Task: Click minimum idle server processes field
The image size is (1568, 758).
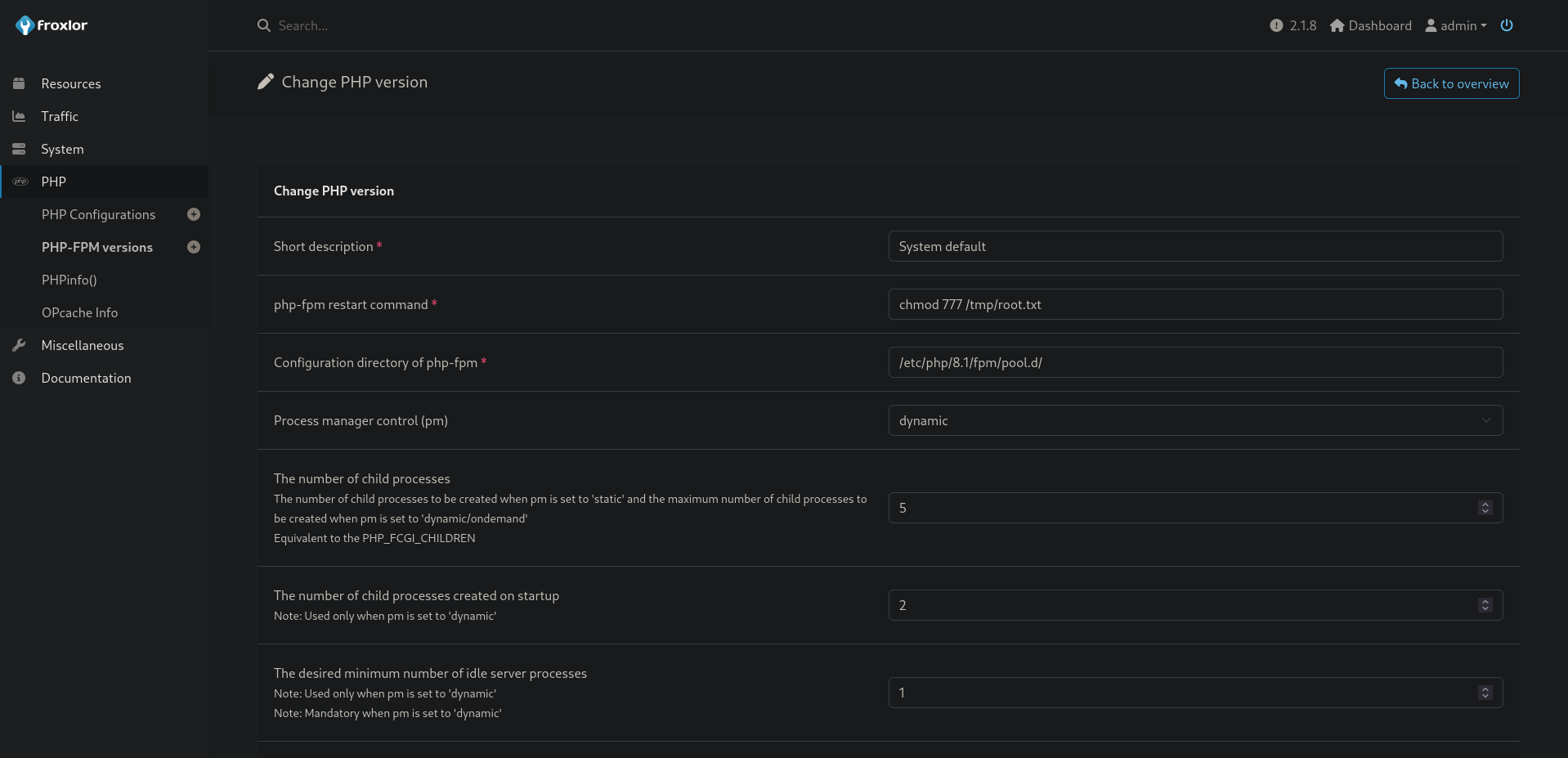Action: tap(1195, 693)
